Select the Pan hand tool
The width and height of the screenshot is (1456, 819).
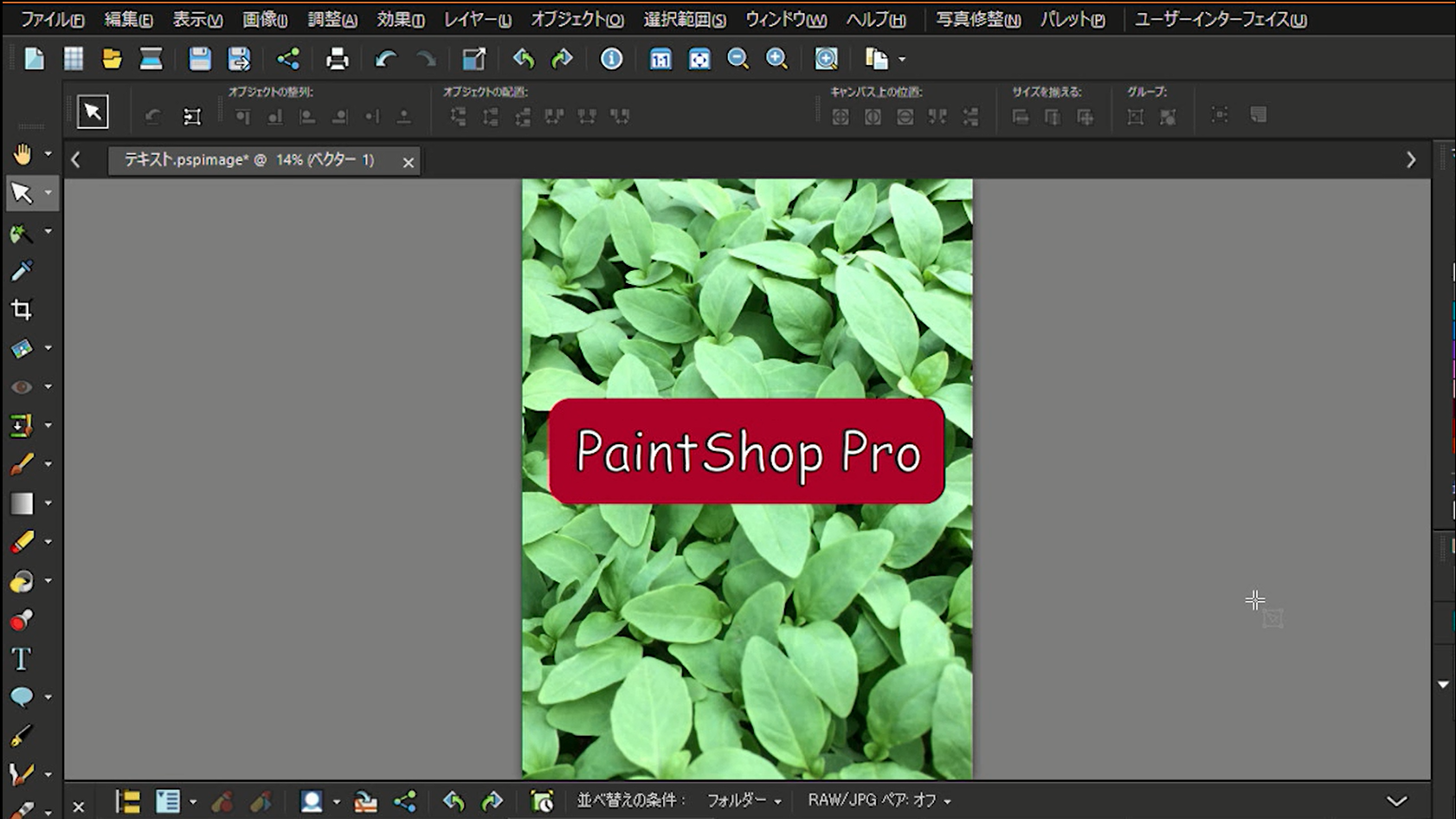[x=22, y=154]
